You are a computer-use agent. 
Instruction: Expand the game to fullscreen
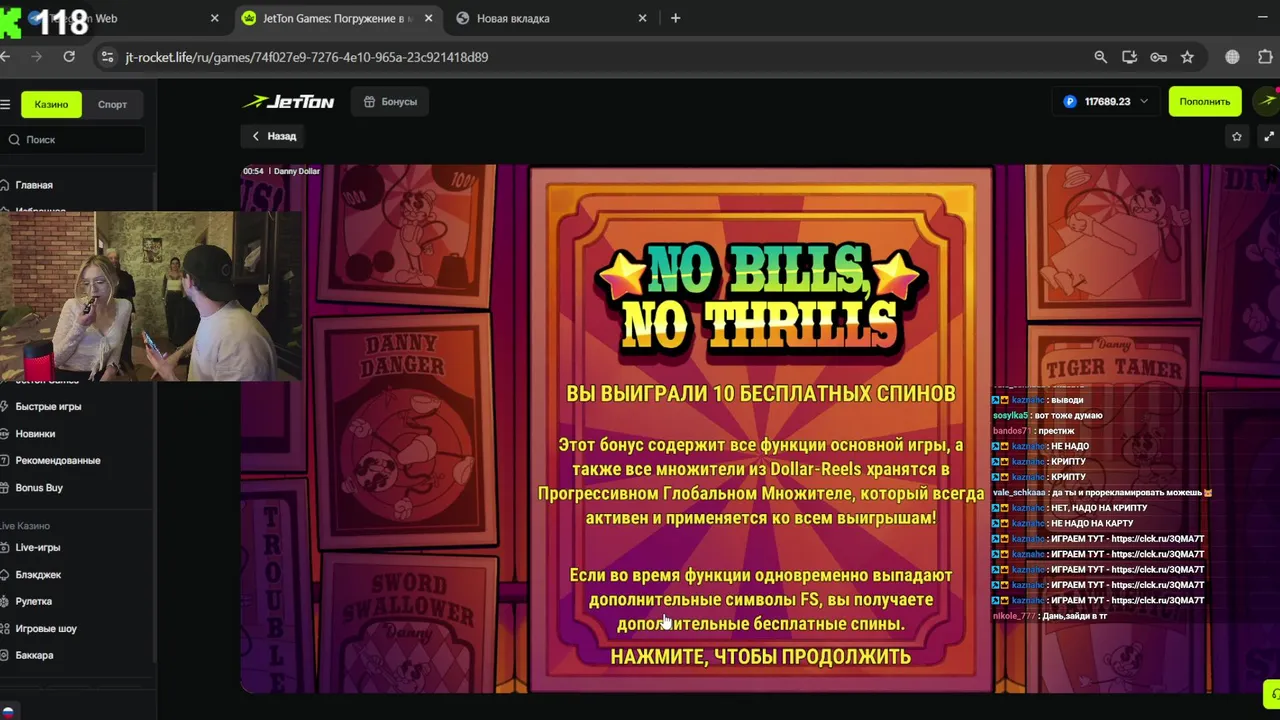pos(1269,136)
